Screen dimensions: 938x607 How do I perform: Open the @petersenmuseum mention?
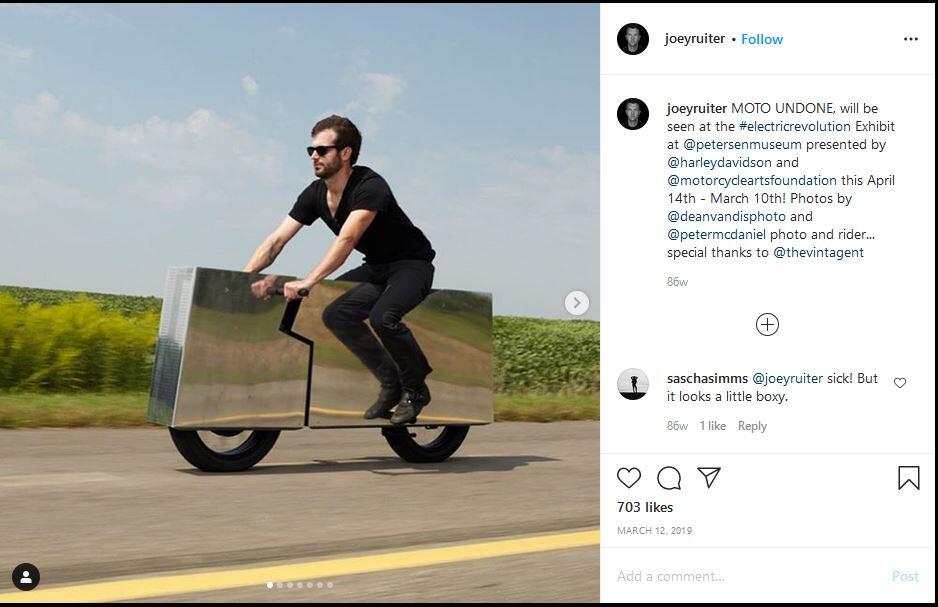742,145
